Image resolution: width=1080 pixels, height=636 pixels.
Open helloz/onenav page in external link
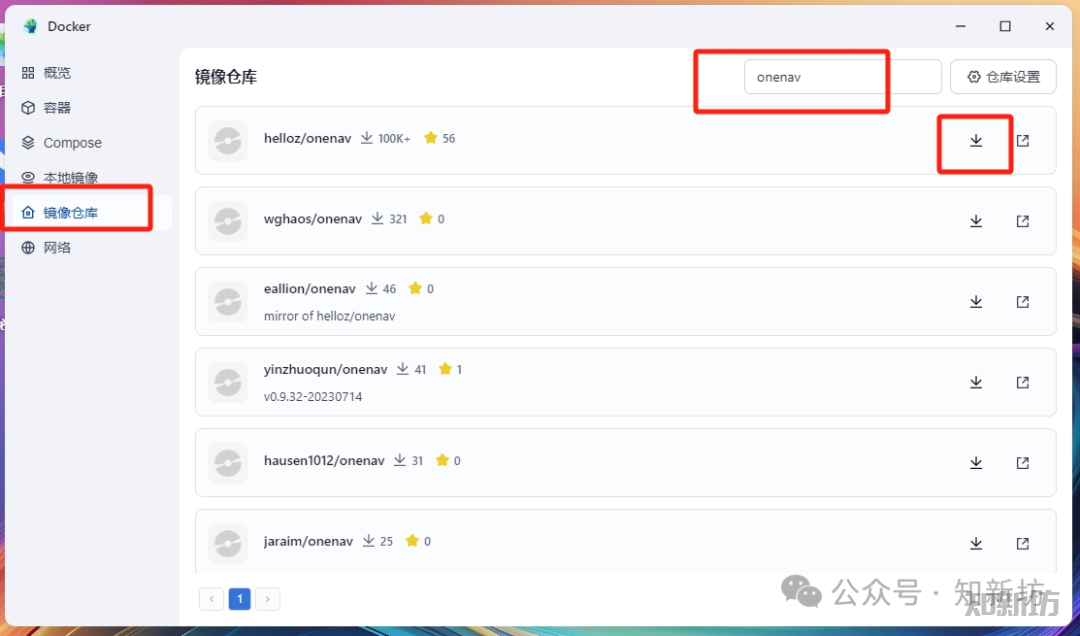point(1023,141)
